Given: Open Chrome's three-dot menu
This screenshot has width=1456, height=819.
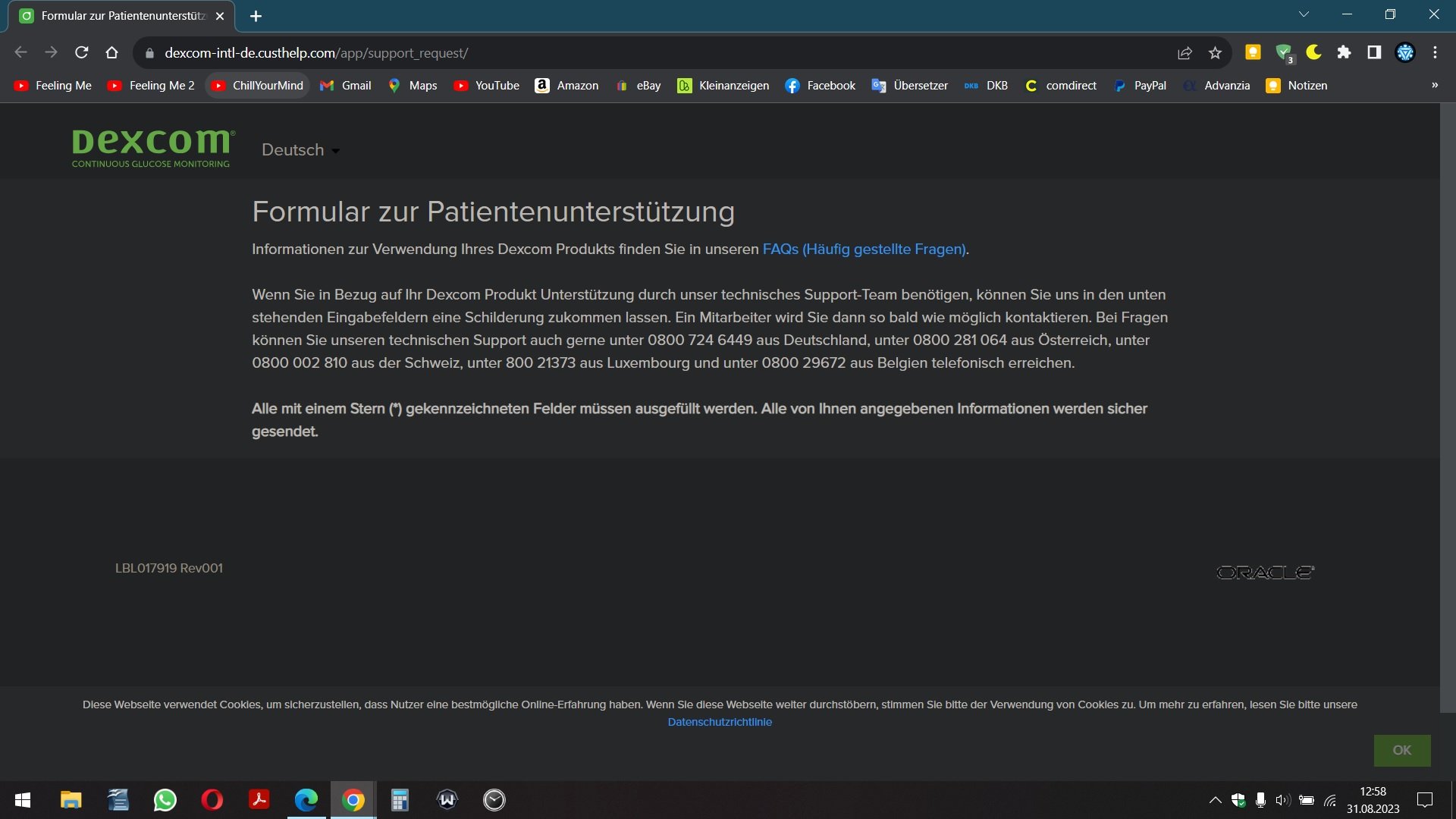Looking at the screenshot, I should pos(1435,52).
